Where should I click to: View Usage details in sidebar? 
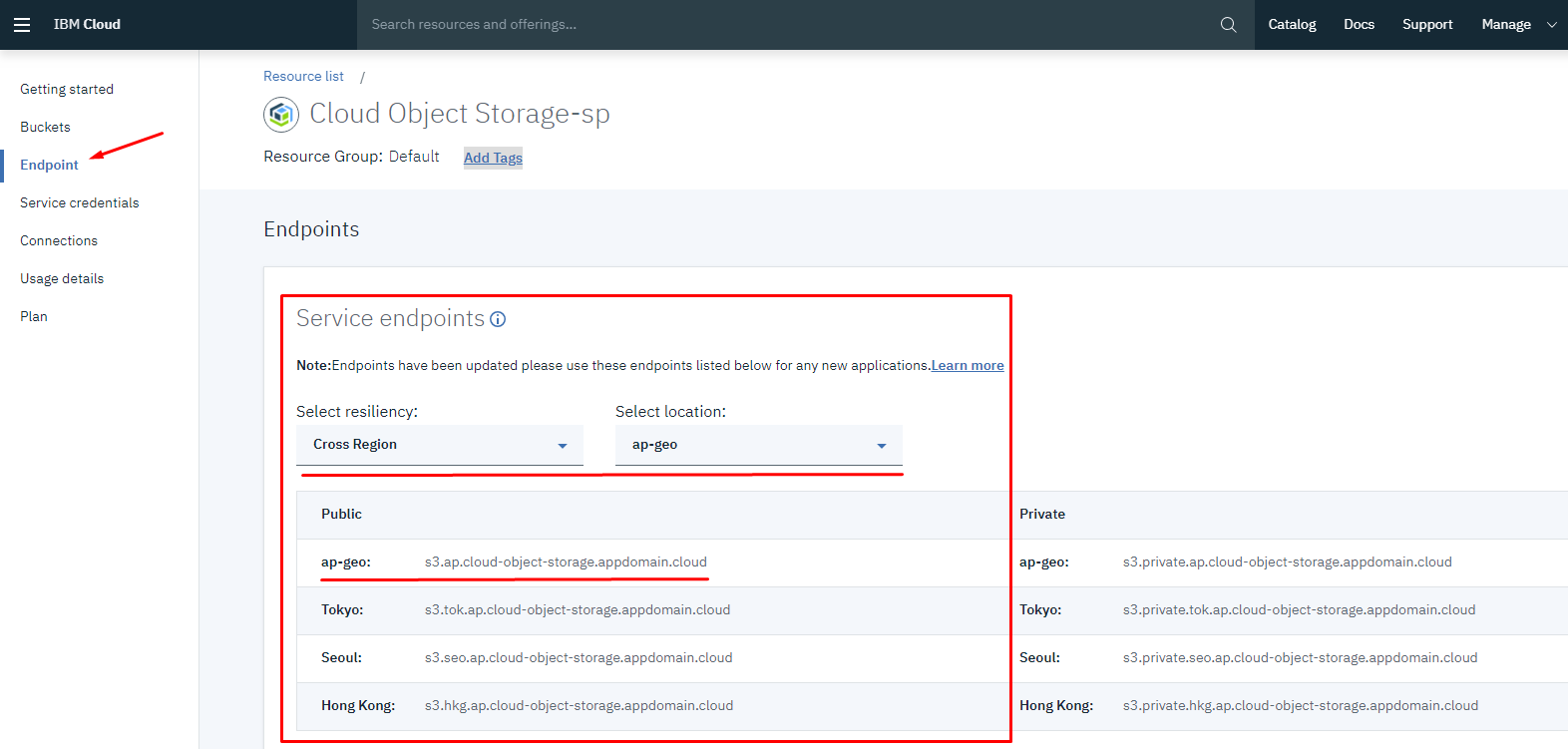pyautogui.click(x=62, y=278)
